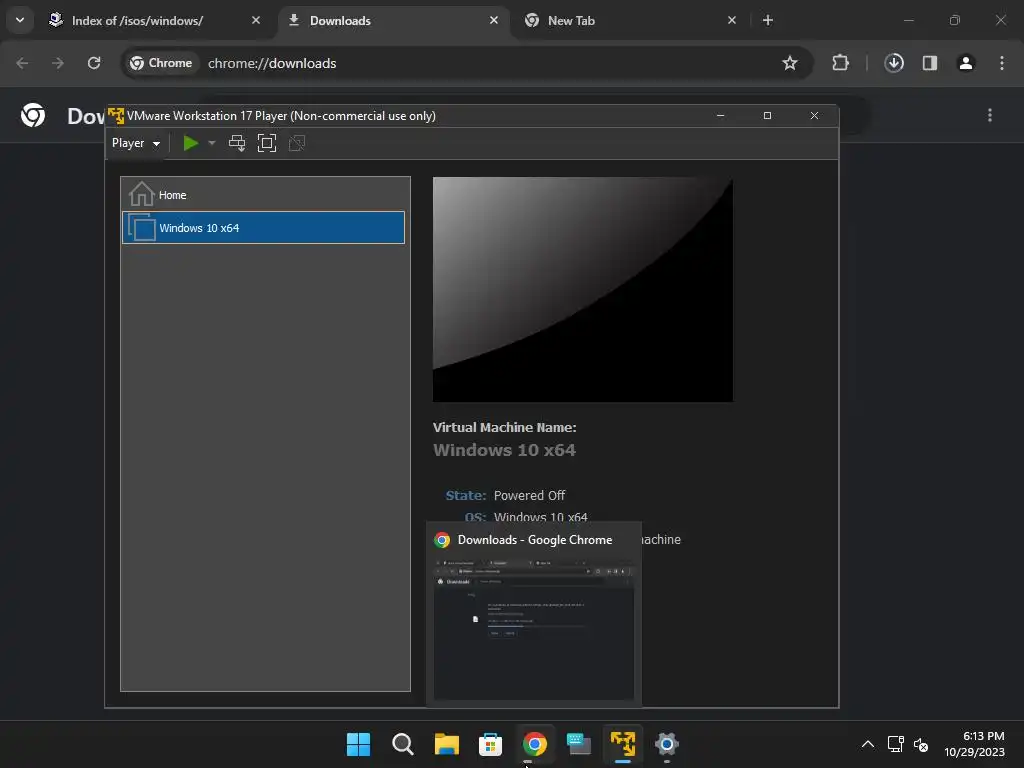1024x768 pixels.
Task: Click the Chrome site info chip
Action: click(x=161, y=63)
